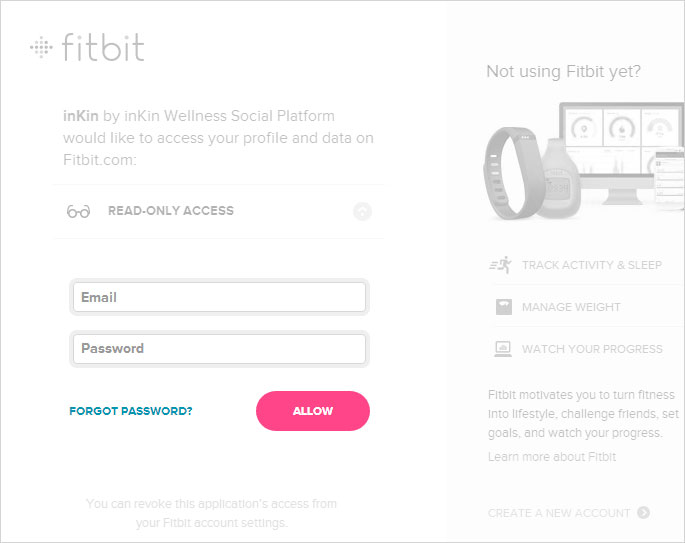Click the running figure activity icon

[501, 265]
